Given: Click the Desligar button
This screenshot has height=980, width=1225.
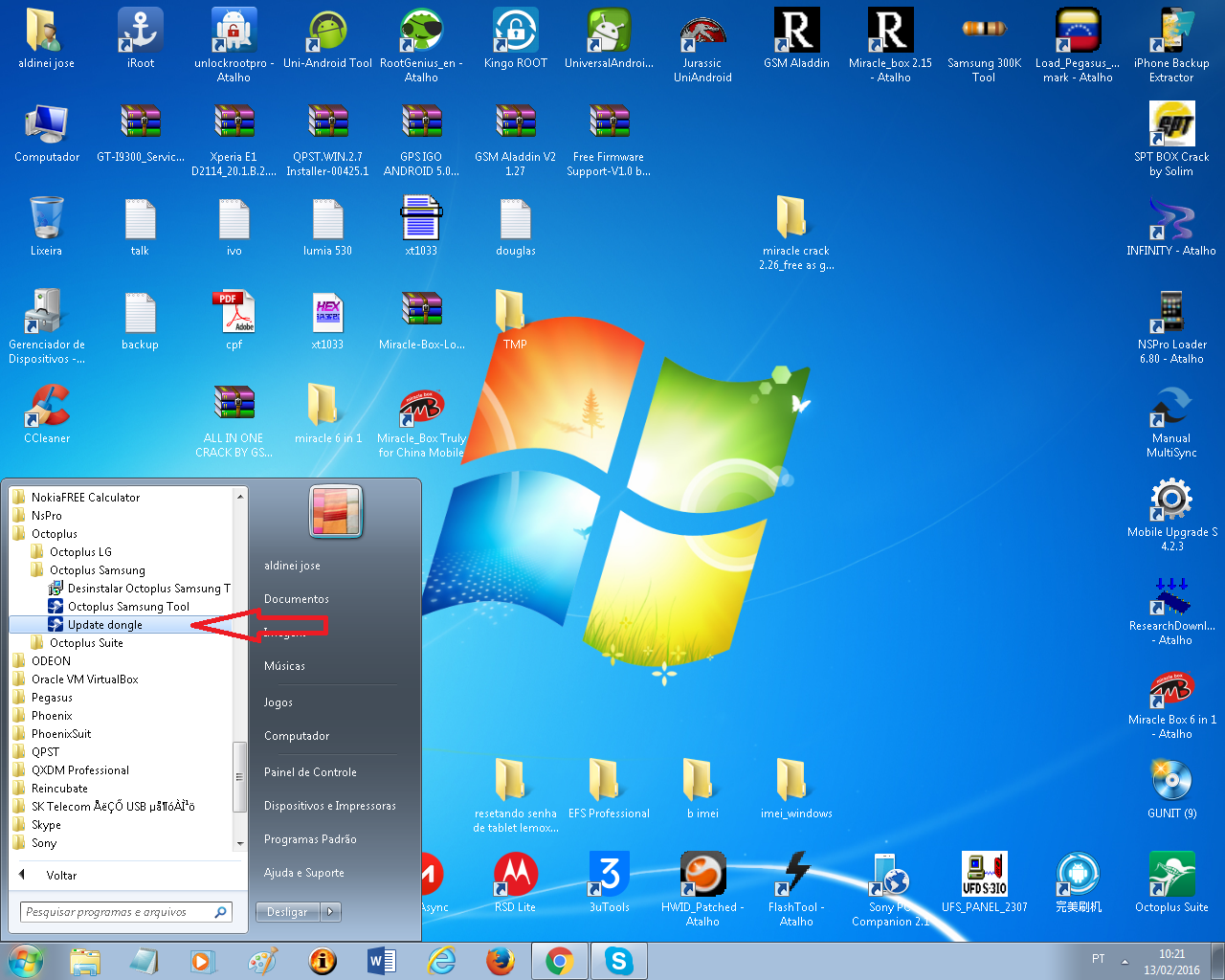Looking at the screenshot, I should [288, 912].
